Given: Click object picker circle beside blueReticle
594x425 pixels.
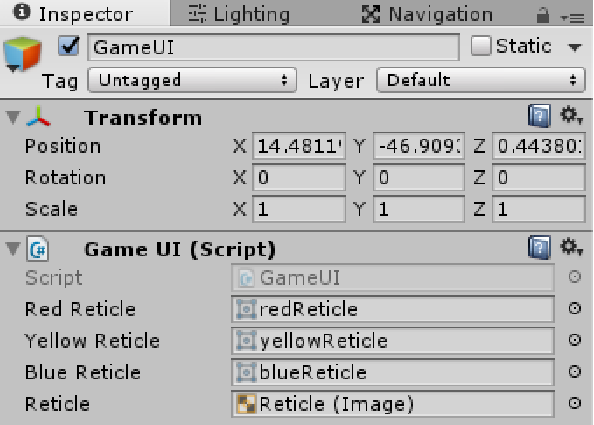Looking at the screenshot, I should click(575, 372).
